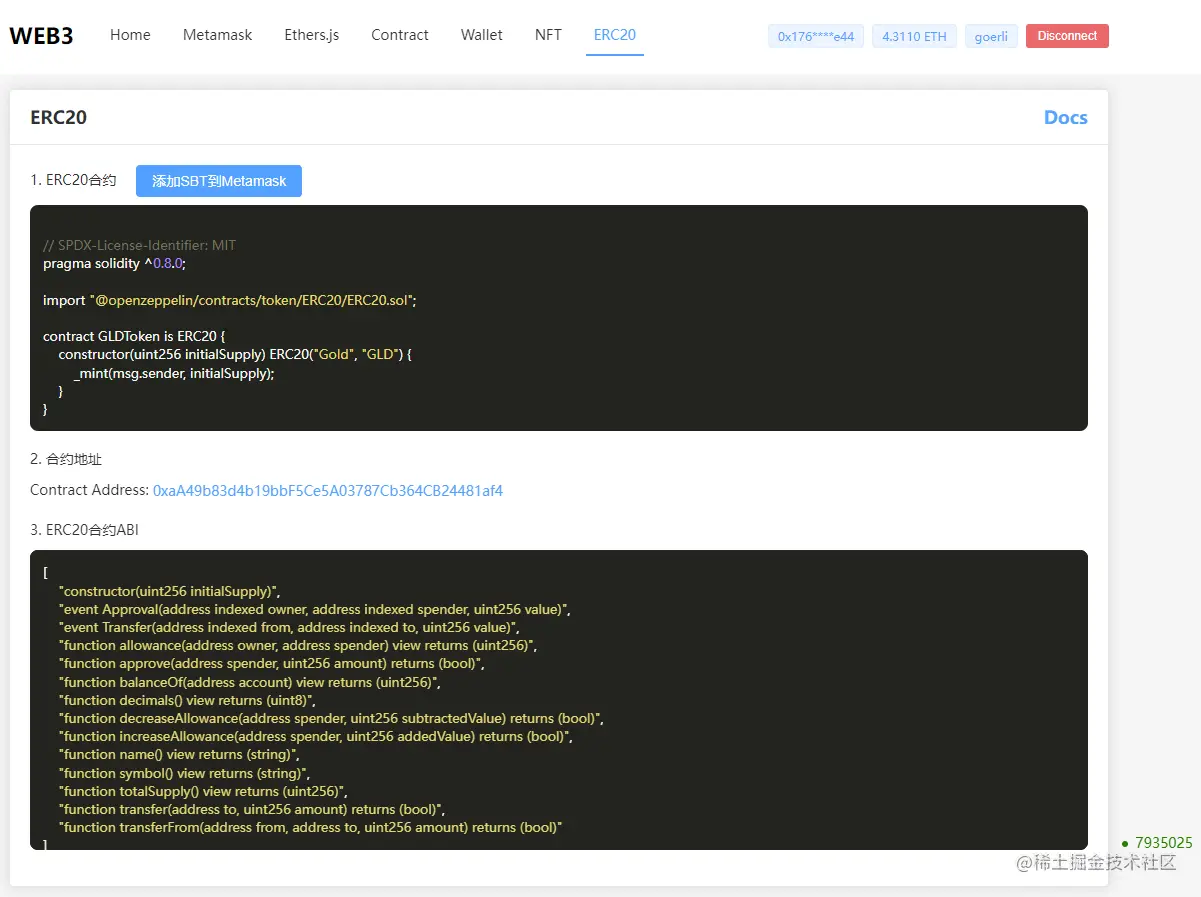Click the 'function decimals()' ABI line
The image size is (1201, 897).
187,700
